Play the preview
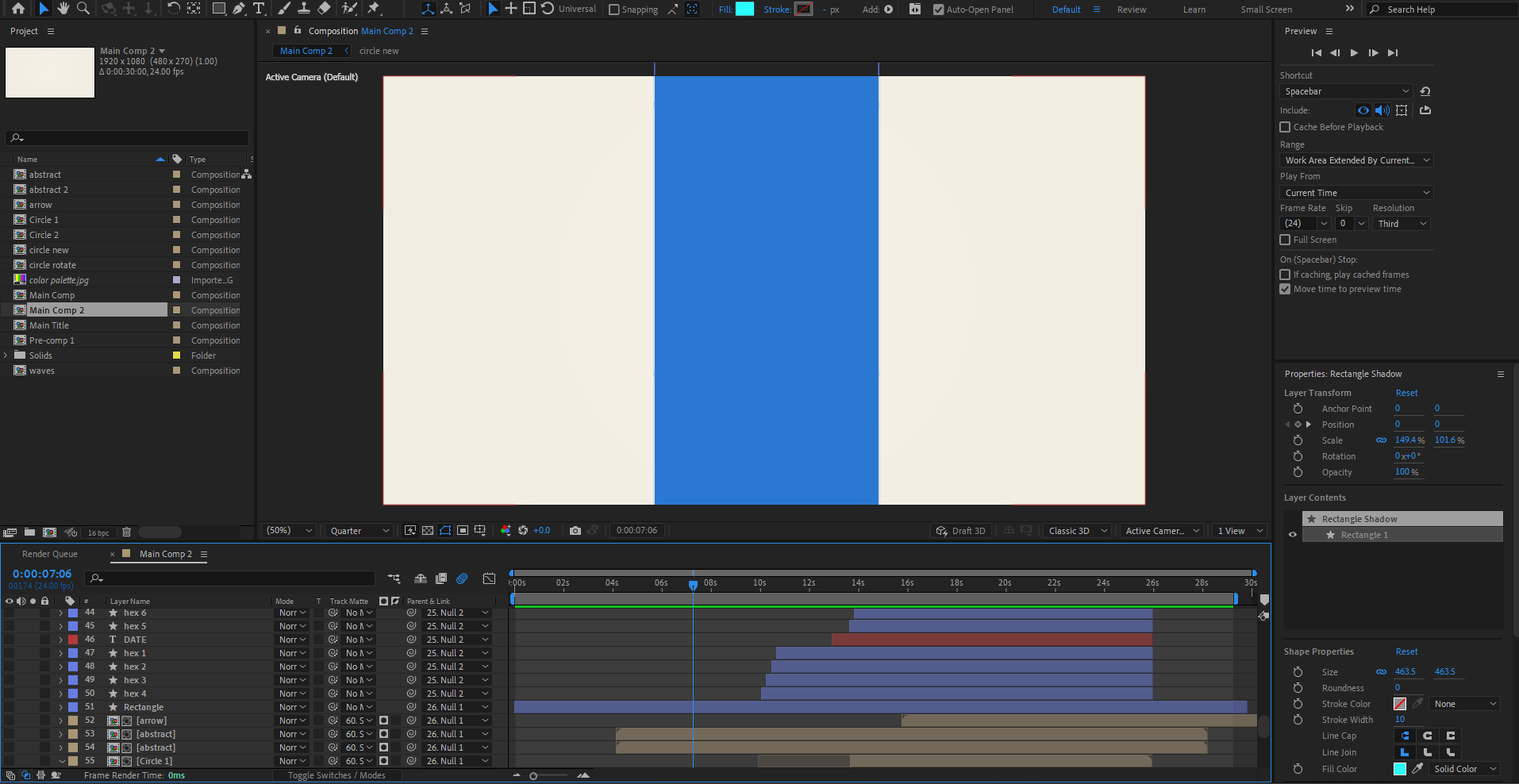 pyautogui.click(x=1354, y=52)
